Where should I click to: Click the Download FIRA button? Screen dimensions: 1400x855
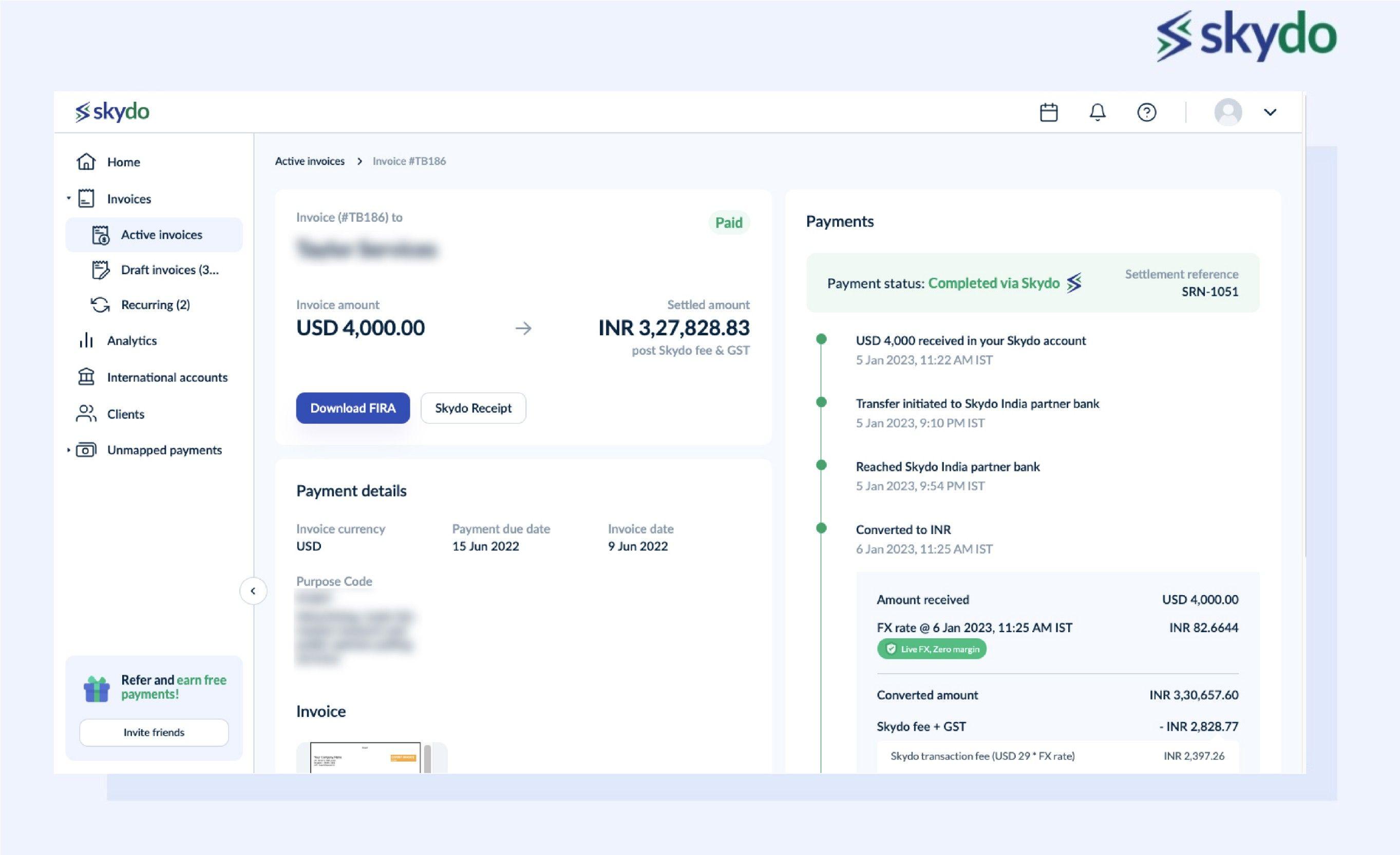click(353, 408)
